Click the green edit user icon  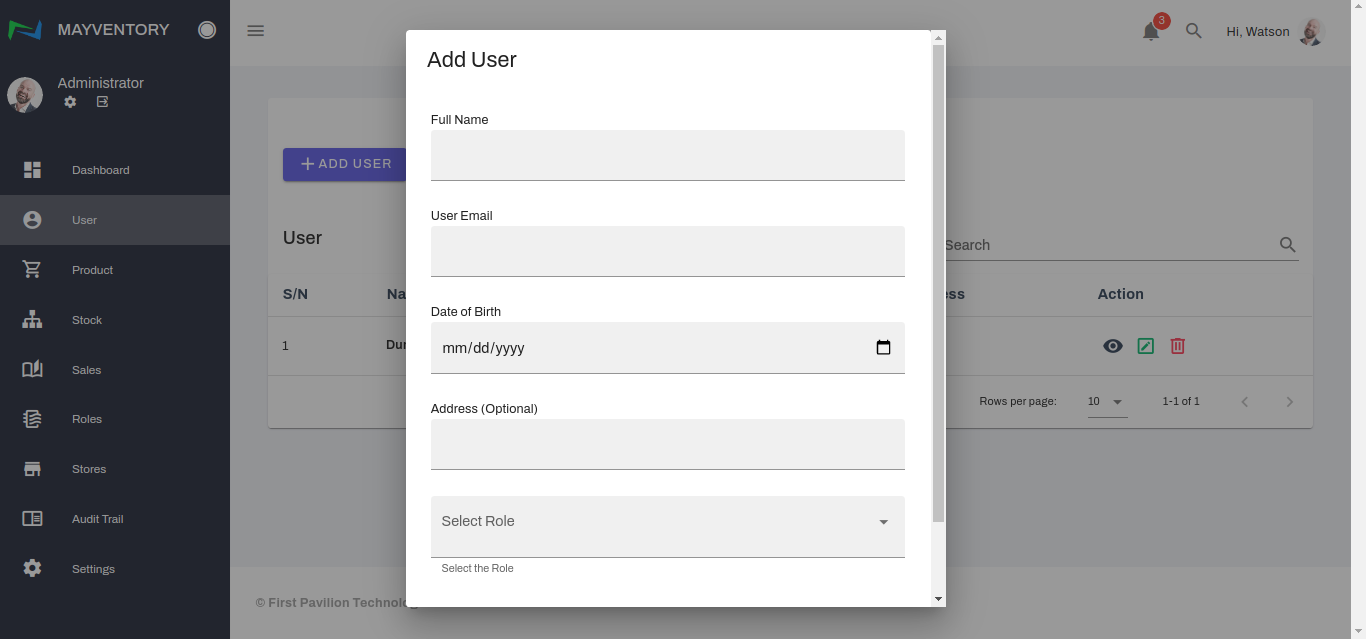pyautogui.click(x=1146, y=346)
